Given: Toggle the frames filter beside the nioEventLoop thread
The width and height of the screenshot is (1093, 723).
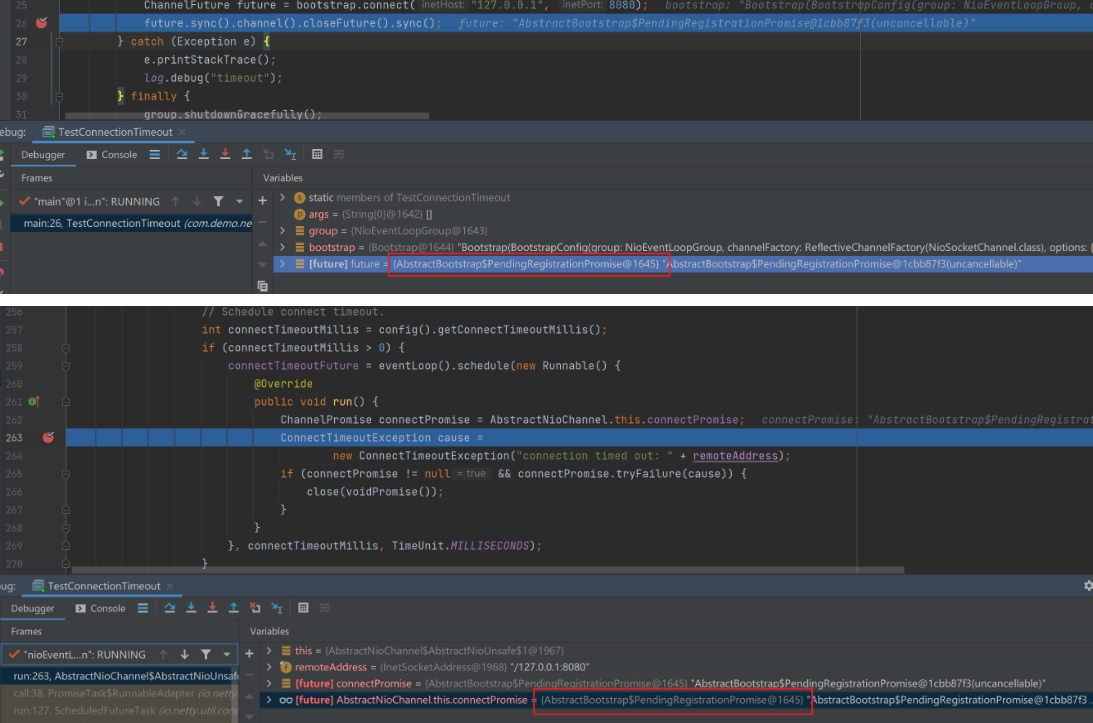Looking at the screenshot, I should click(x=206, y=655).
